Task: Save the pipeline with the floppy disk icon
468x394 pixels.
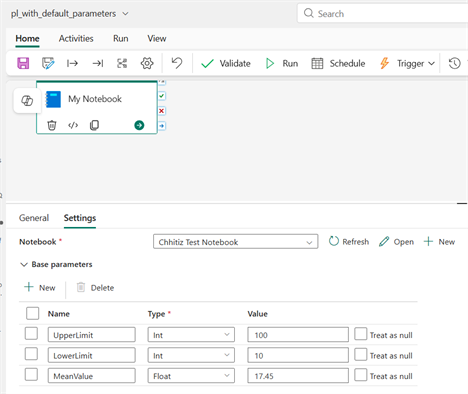Action: coord(23,63)
